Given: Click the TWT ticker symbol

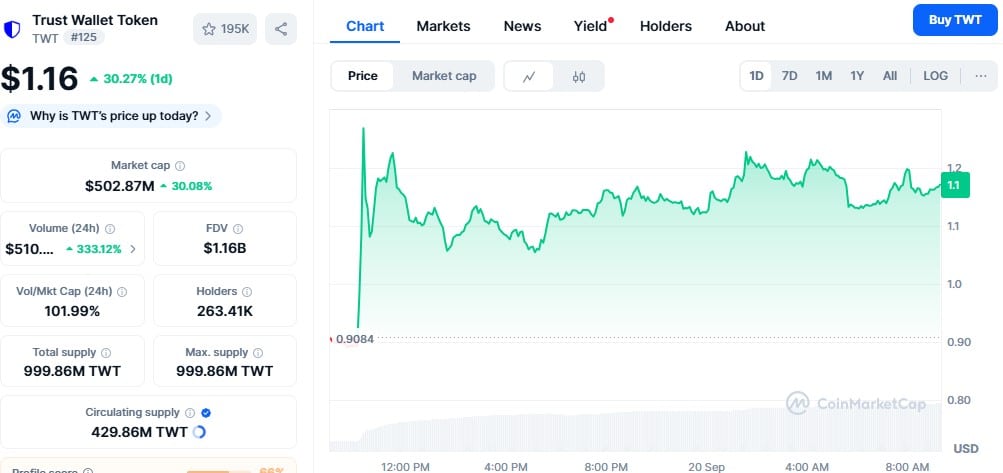Looking at the screenshot, I should point(45,38).
